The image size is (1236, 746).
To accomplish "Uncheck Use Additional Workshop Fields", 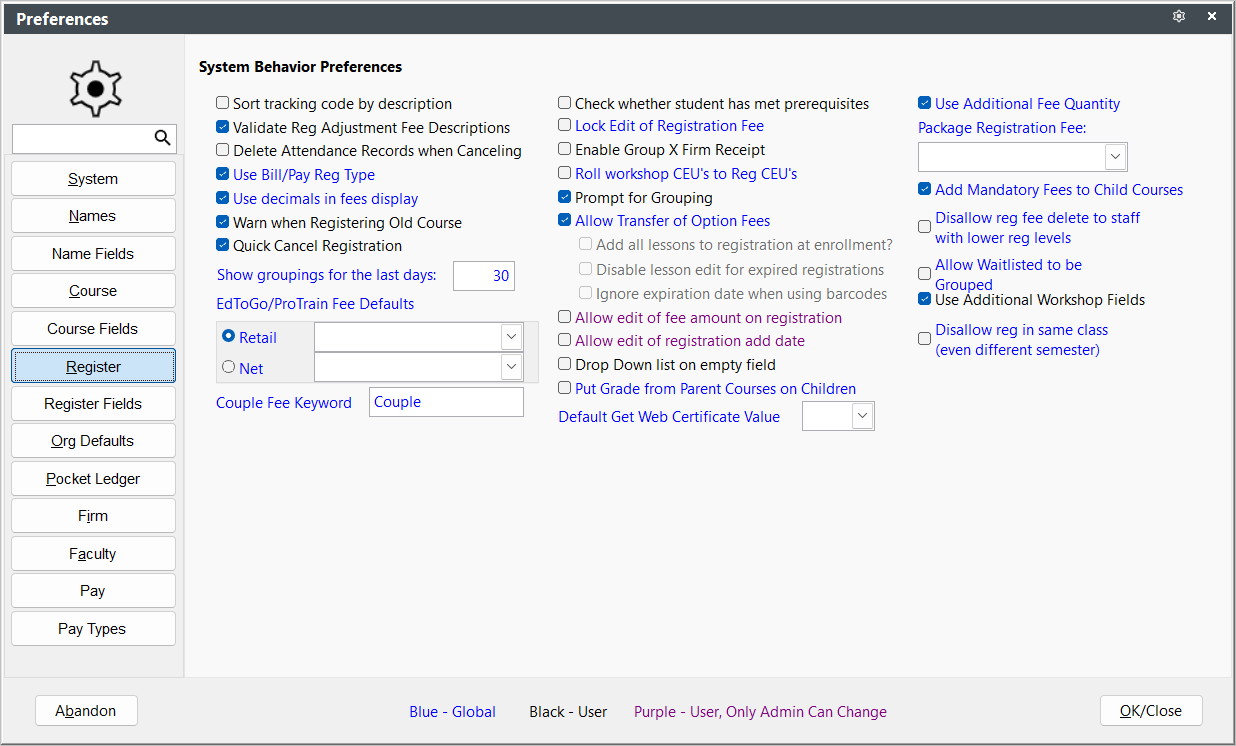I will click(925, 299).
